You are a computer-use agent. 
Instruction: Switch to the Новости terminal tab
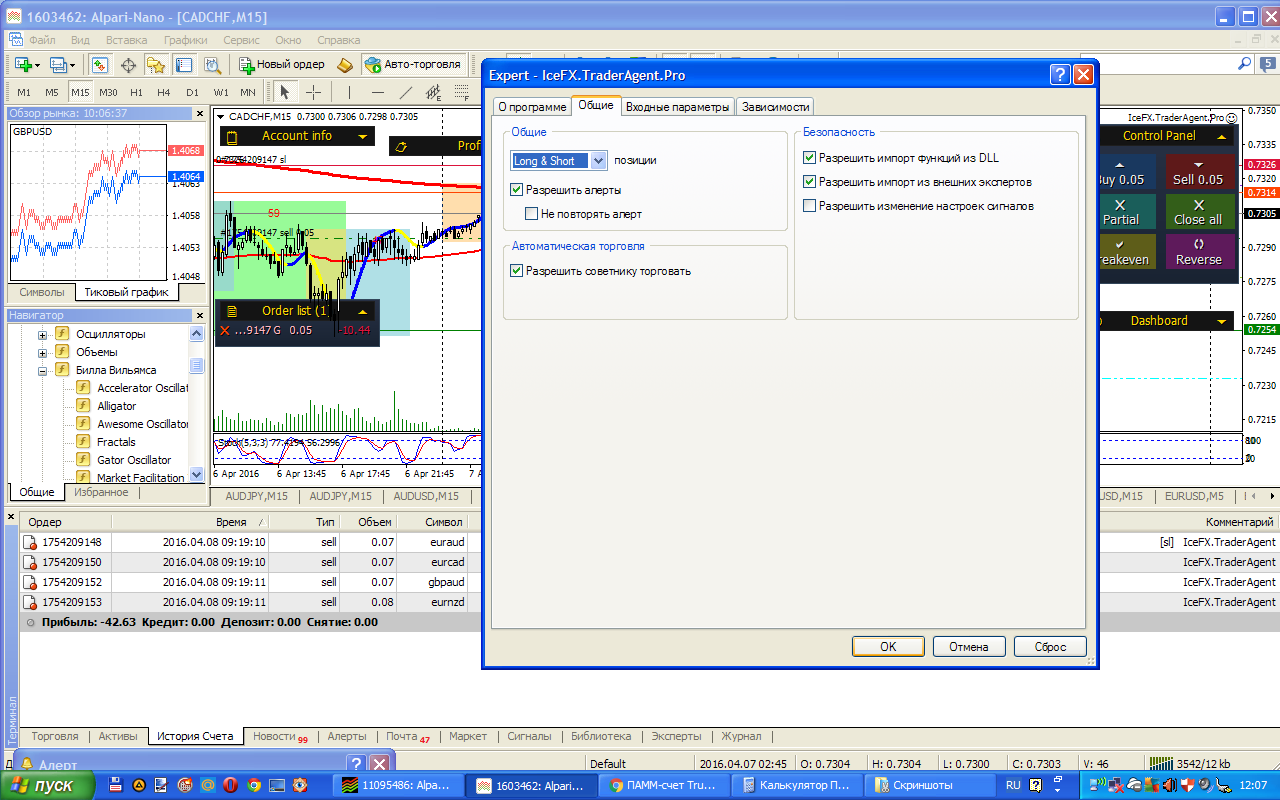tap(279, 736)
